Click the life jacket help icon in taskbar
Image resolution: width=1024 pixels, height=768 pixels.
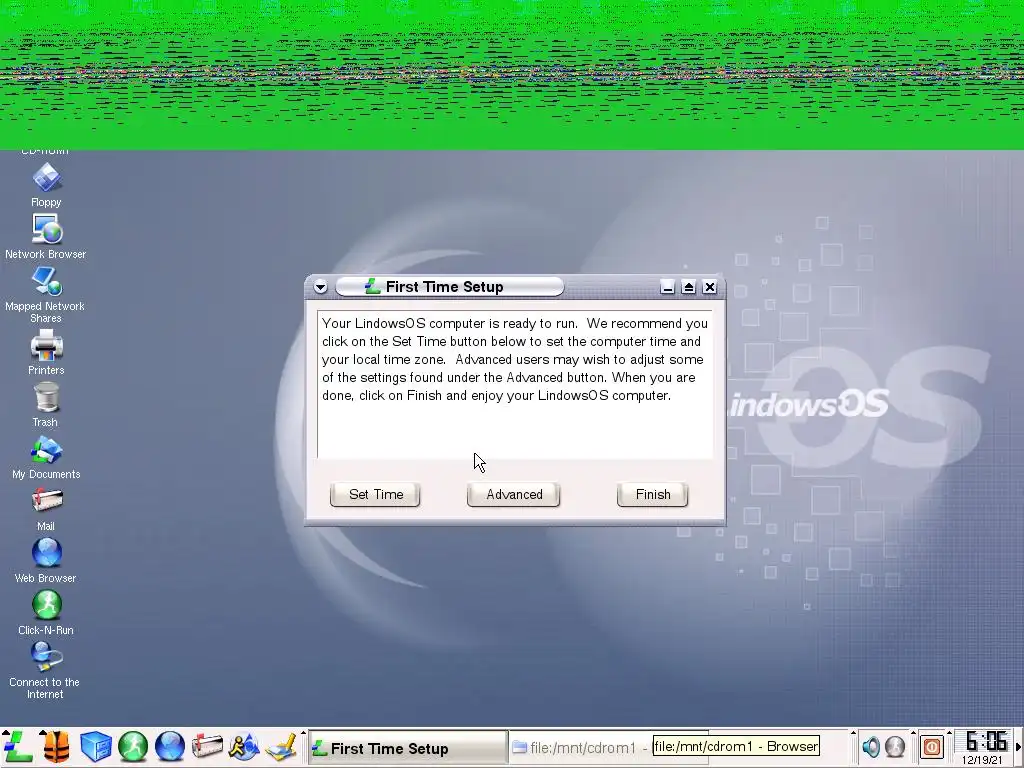(x=56, y=746)
